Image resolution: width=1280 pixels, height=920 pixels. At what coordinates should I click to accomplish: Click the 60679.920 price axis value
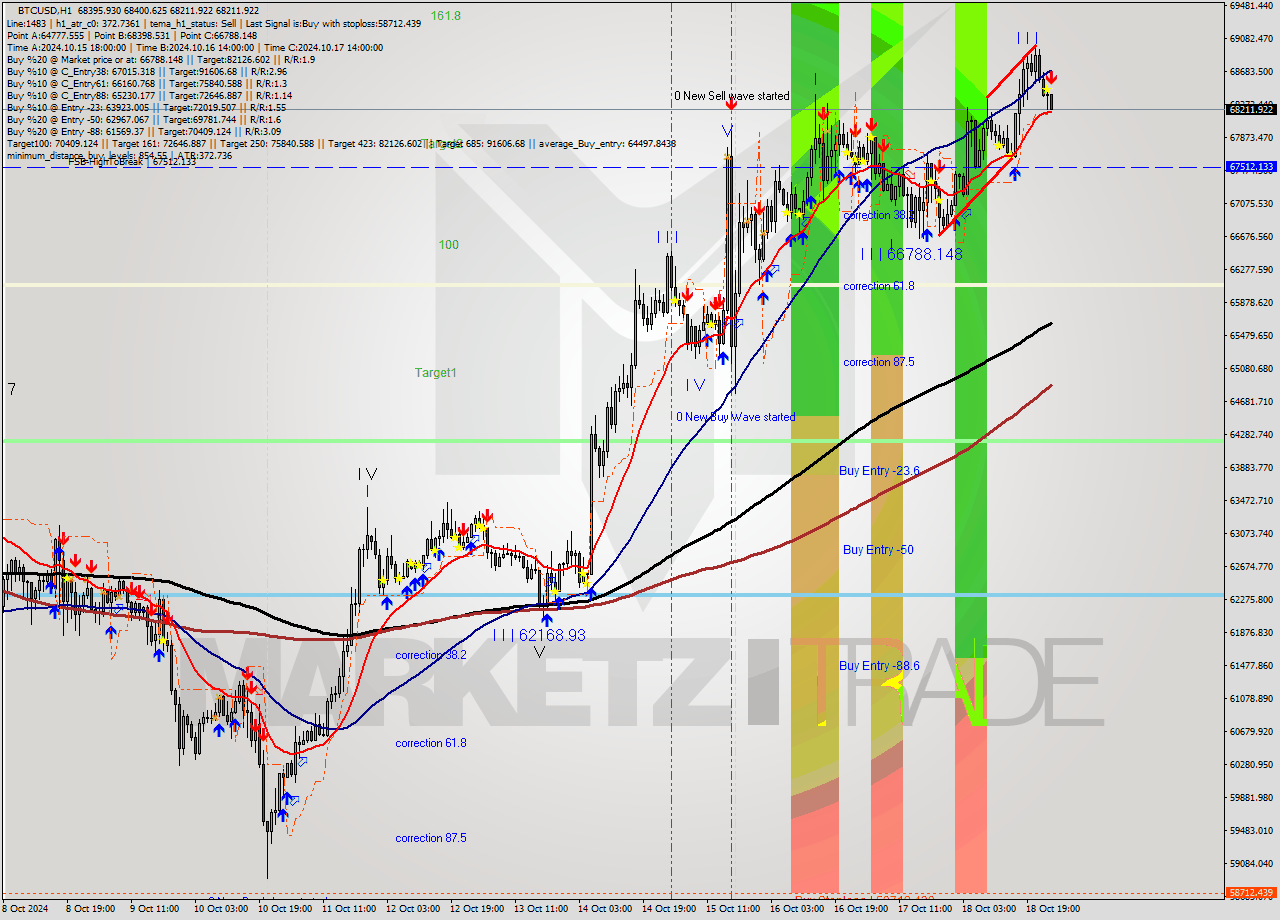click(1251, 732)
